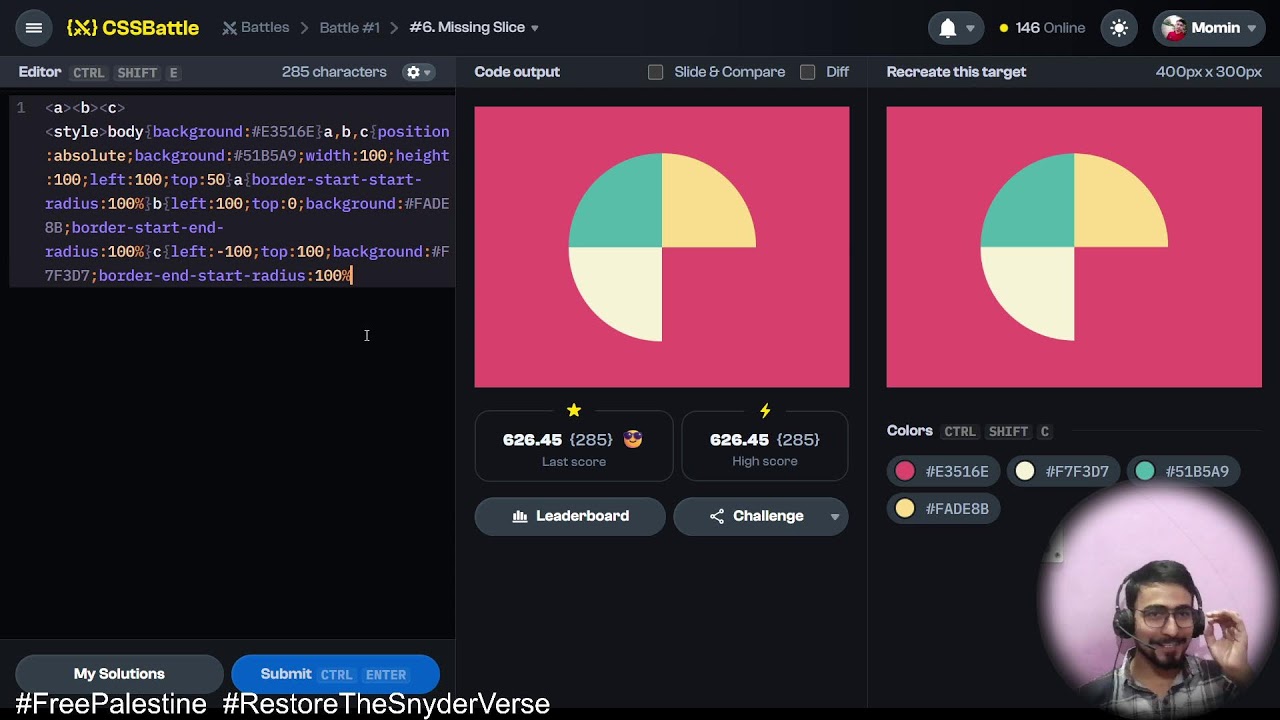Expand arrow next to notification bell
The width and height of the screenshot is (1280, 720).
970,29
